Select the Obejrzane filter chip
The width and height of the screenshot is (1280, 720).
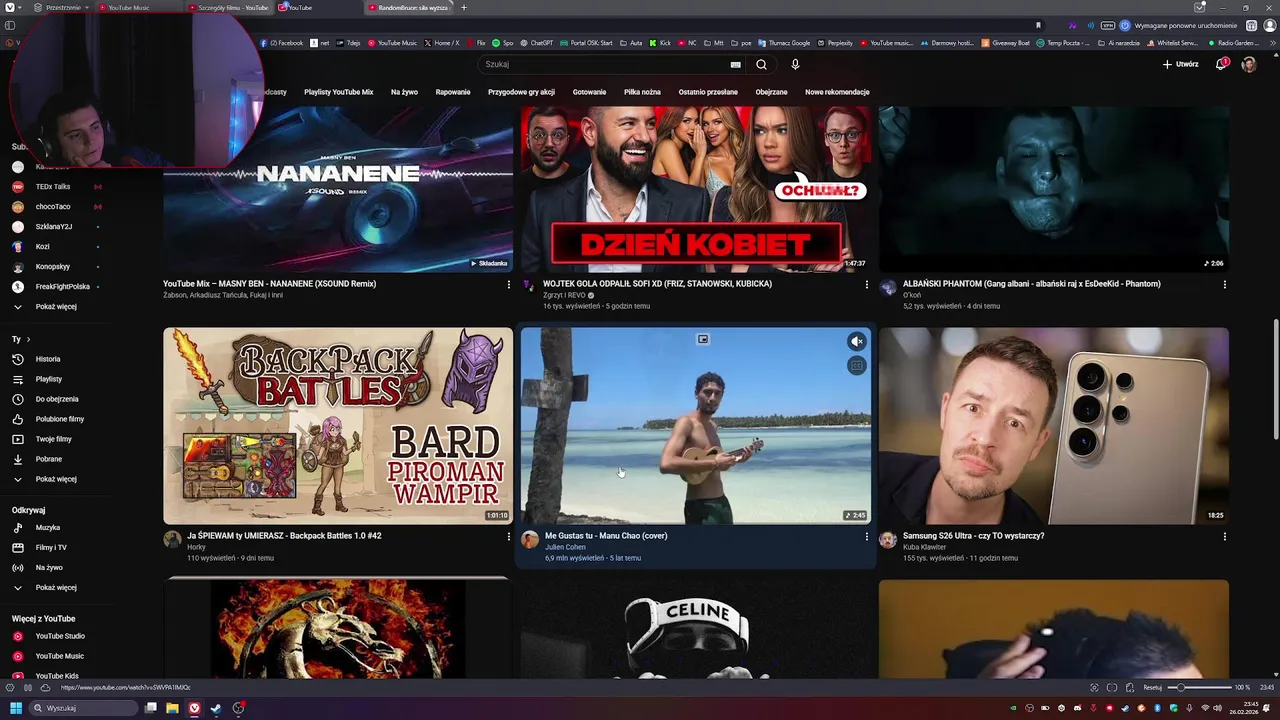[x=771, y=92]
